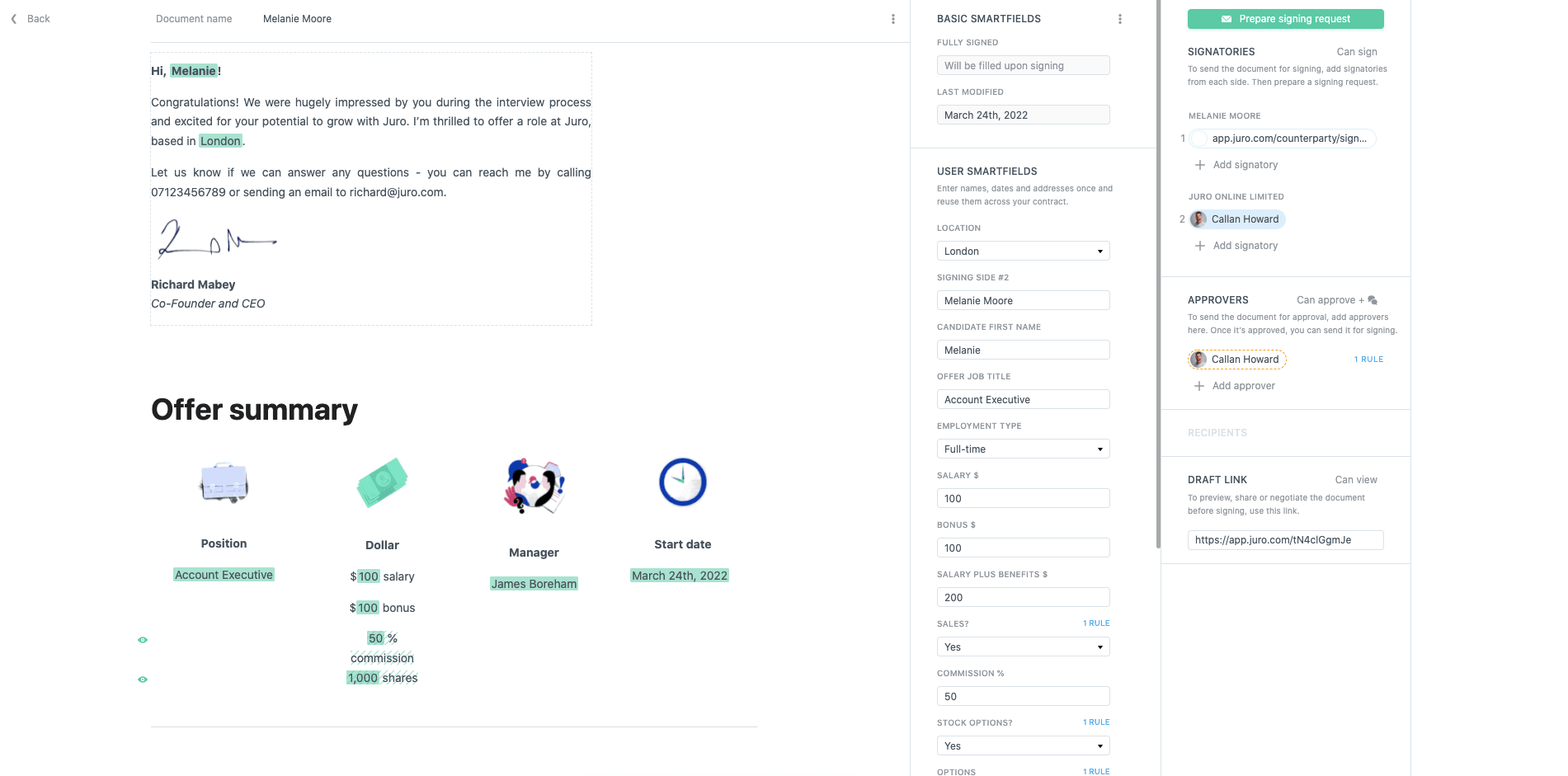Click the plus icon to add a signatory under Melanie Moore
Viewport: 1568px width, 776px height.
[x=1200, y=164]
